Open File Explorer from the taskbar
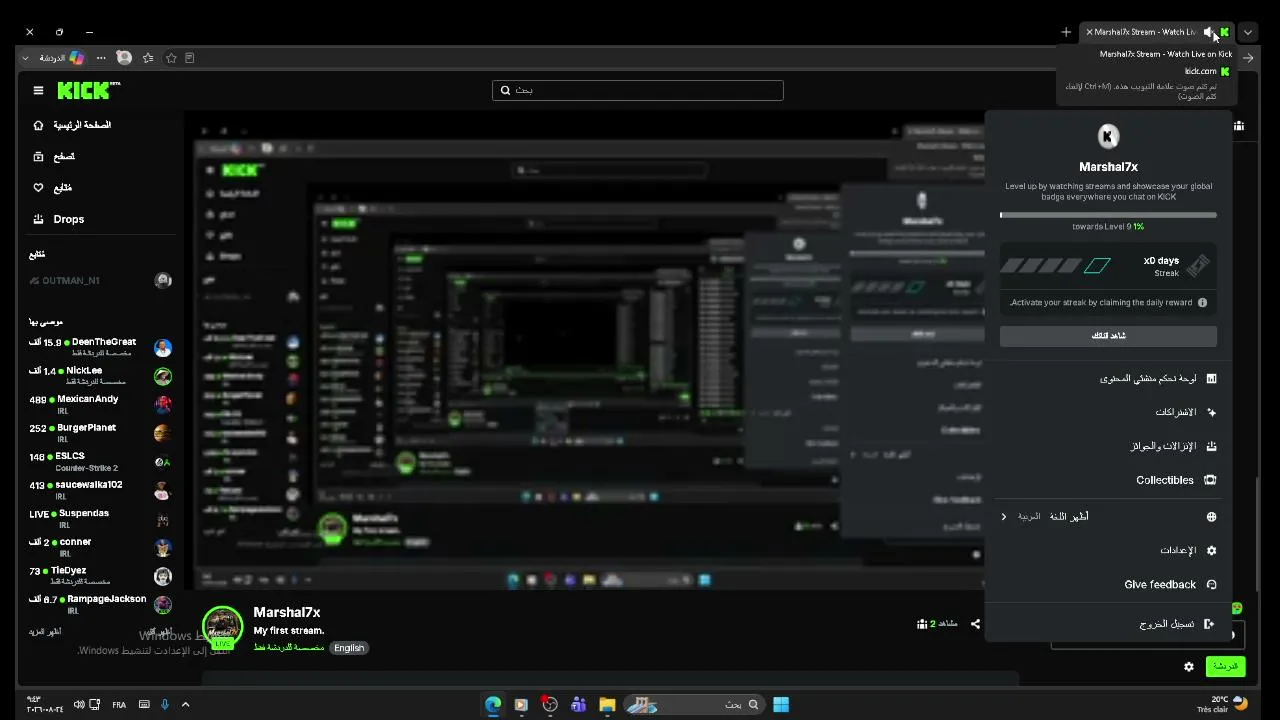This screenshot has height=720, width=1280. [607, 704]
